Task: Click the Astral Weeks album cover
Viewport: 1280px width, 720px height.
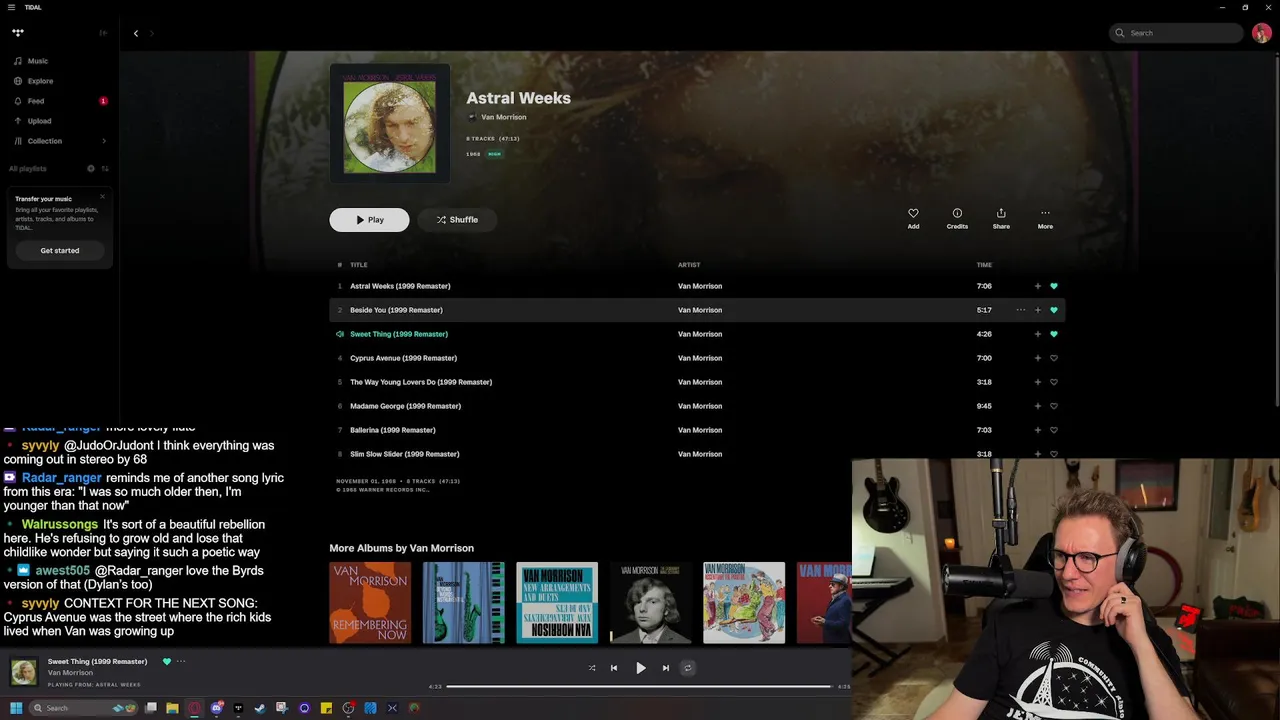Action: pos(390,124)
